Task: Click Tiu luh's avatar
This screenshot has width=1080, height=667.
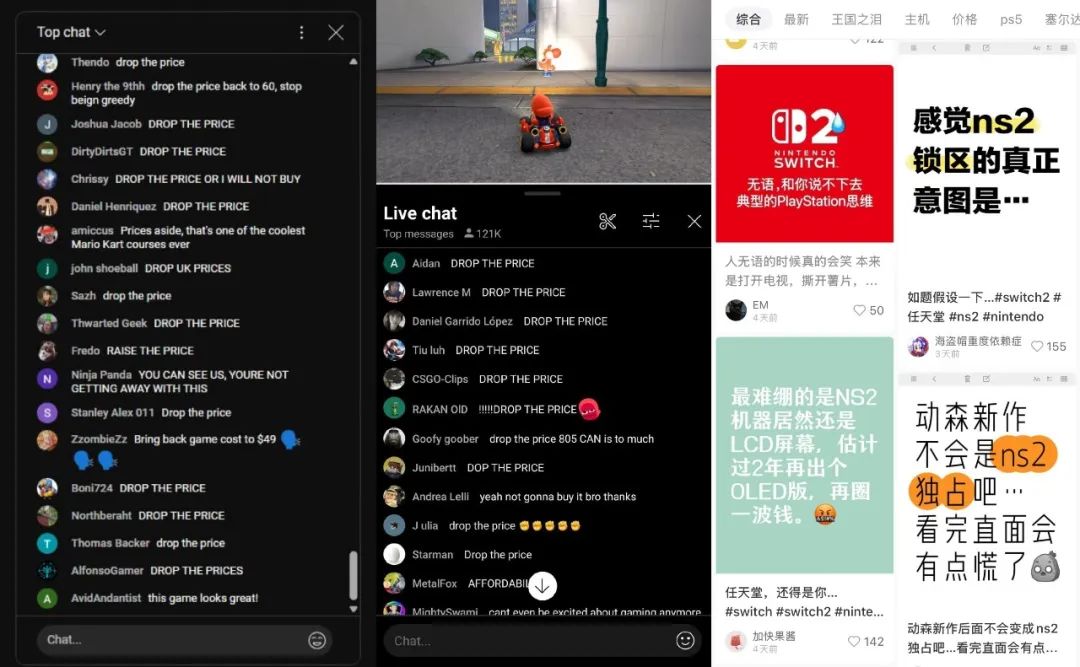Action: point(394,350)
